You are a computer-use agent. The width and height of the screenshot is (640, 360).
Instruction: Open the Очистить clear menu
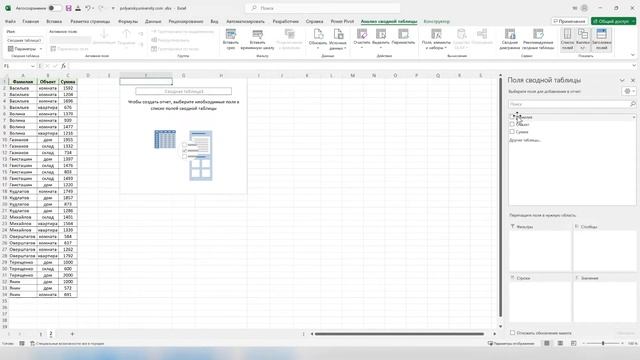pos(362,39)
